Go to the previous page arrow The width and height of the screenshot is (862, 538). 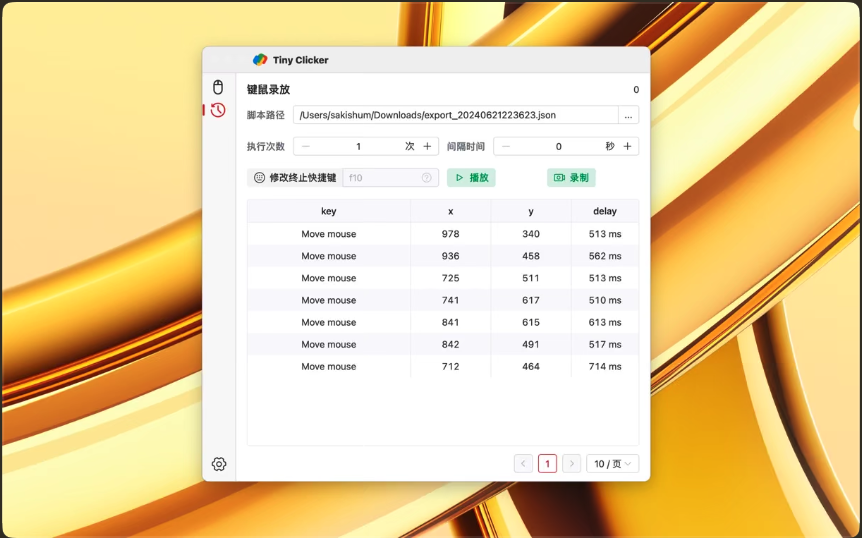[523, 464]
